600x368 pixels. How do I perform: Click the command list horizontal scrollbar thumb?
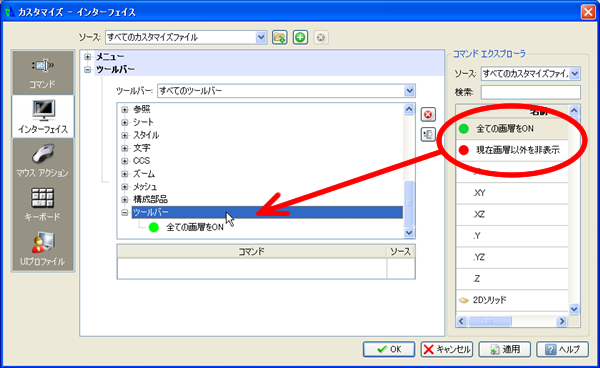pos(489,321)
